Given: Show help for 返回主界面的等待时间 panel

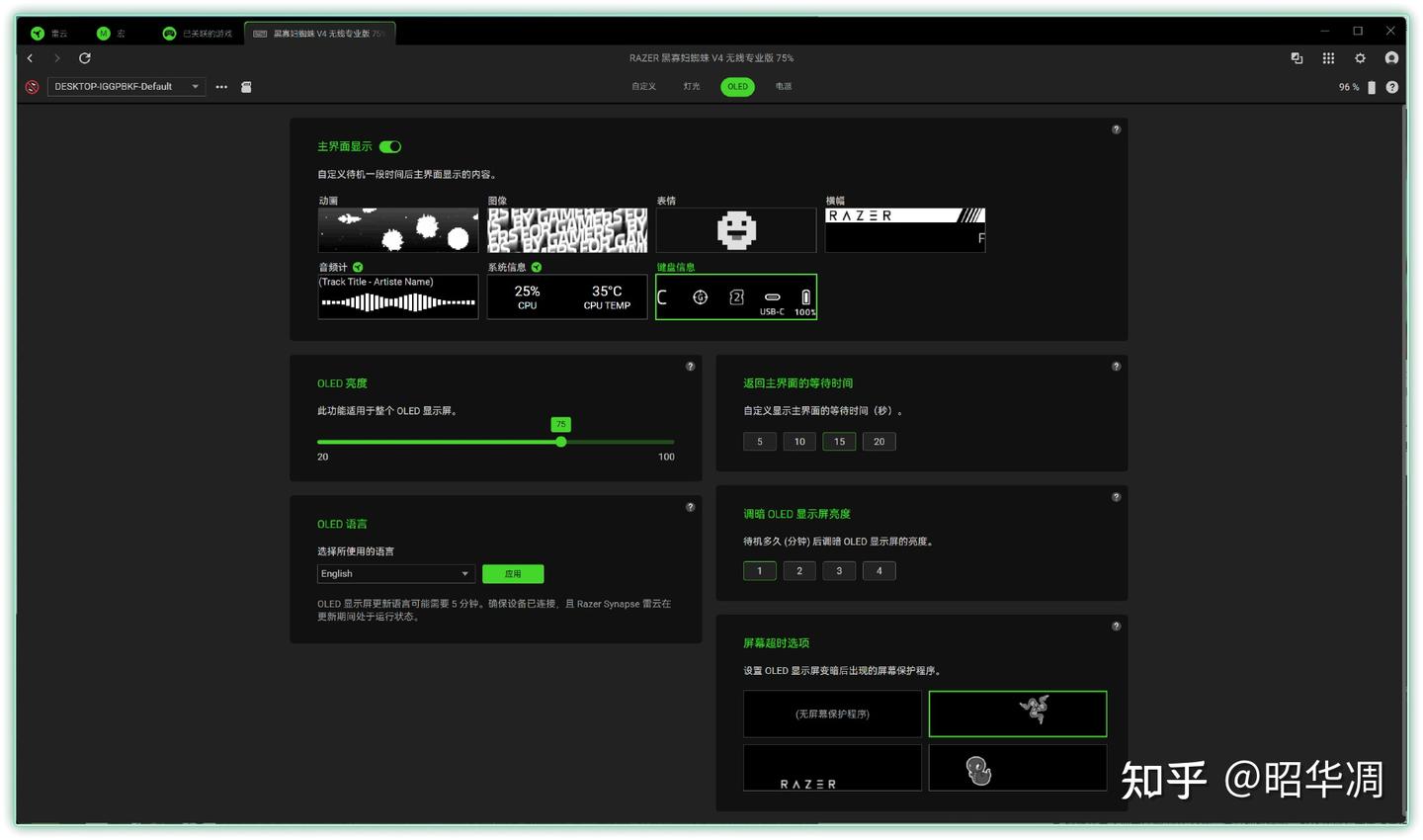Looking at the screenshot, I should click(1117, 367).
